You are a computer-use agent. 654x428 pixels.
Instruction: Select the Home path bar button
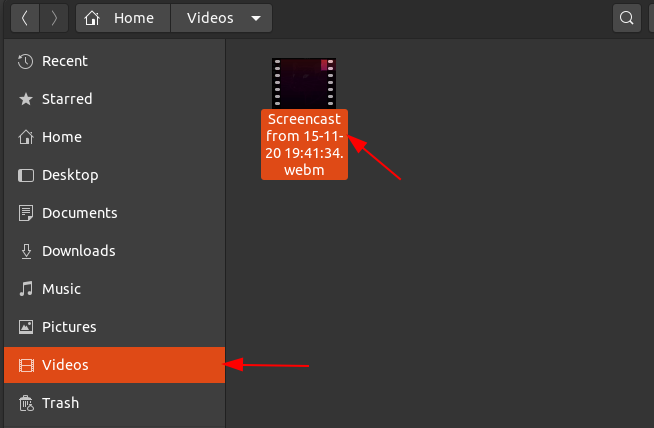point(122,18)
